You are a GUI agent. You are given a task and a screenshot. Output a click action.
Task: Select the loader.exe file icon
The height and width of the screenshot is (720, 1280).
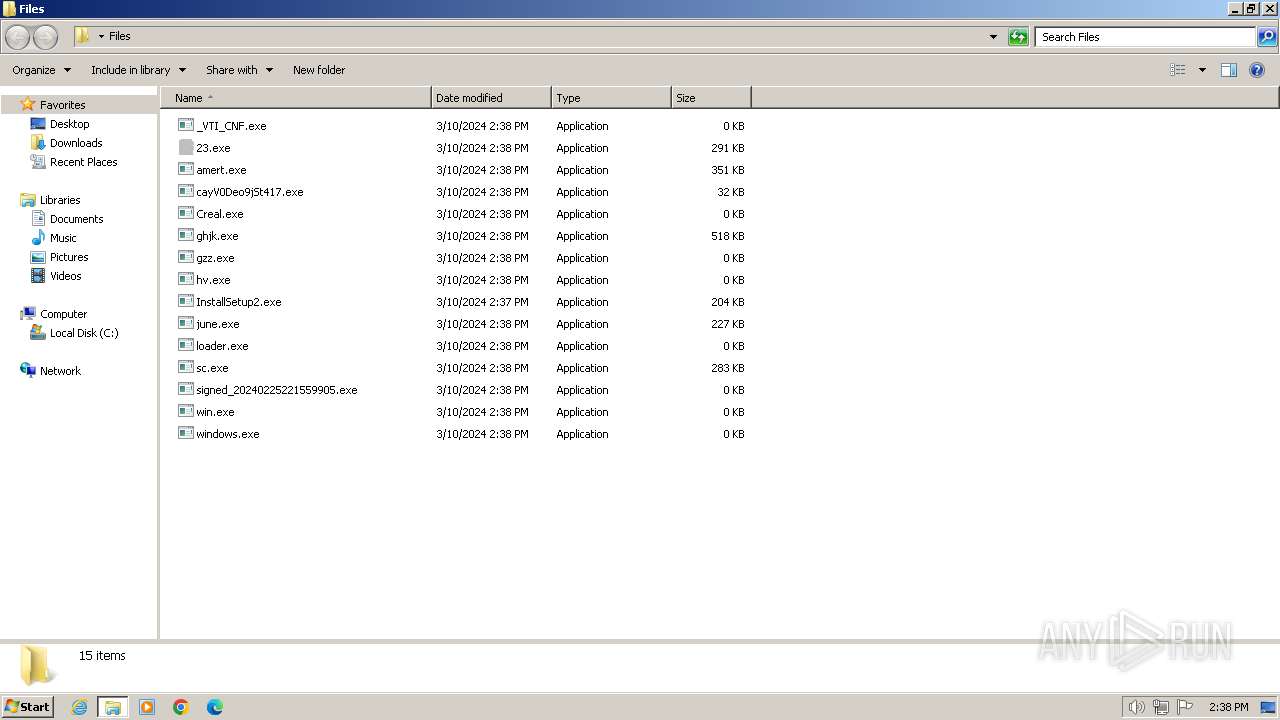(186, 345)
